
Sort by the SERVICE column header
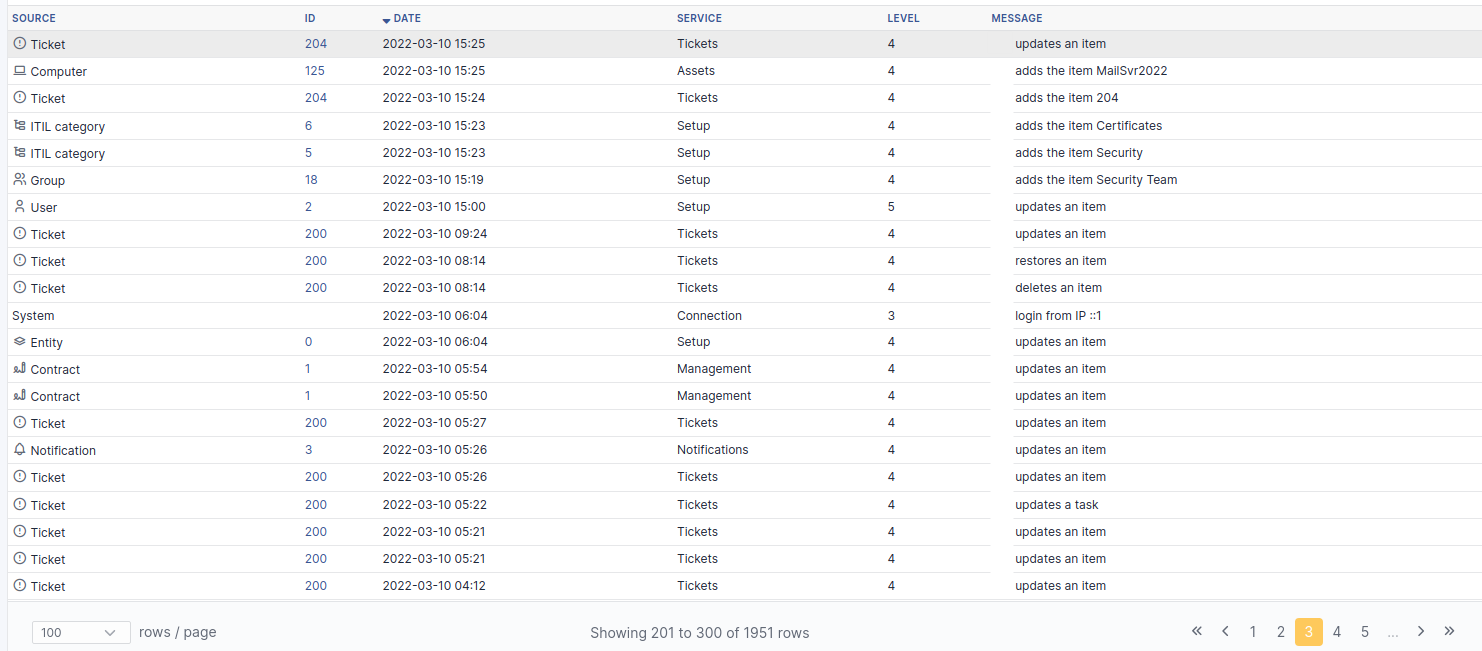(x=699, y=18)
